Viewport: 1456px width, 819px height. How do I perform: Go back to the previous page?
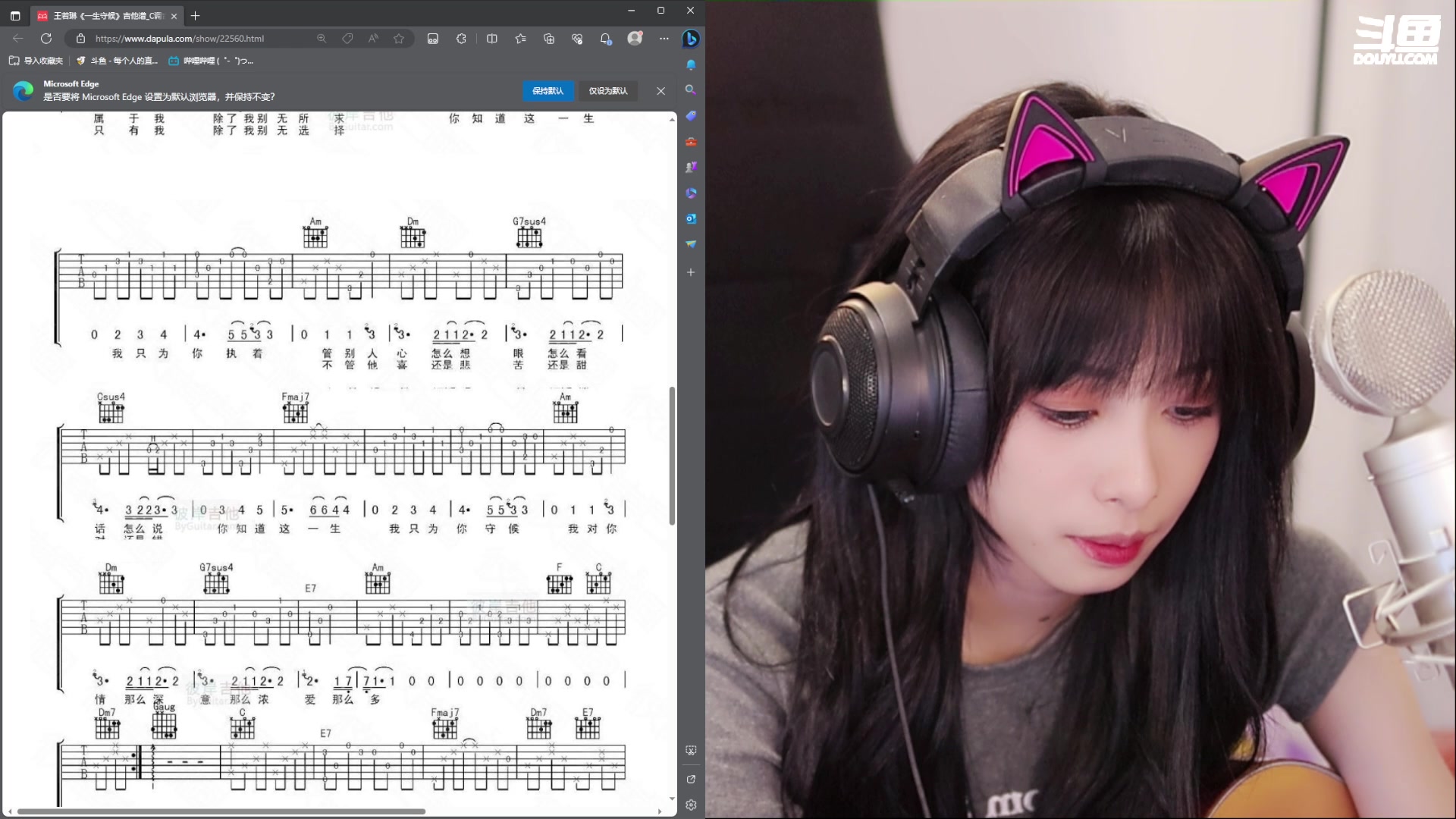pyautogui.click(x=18, y=39)
